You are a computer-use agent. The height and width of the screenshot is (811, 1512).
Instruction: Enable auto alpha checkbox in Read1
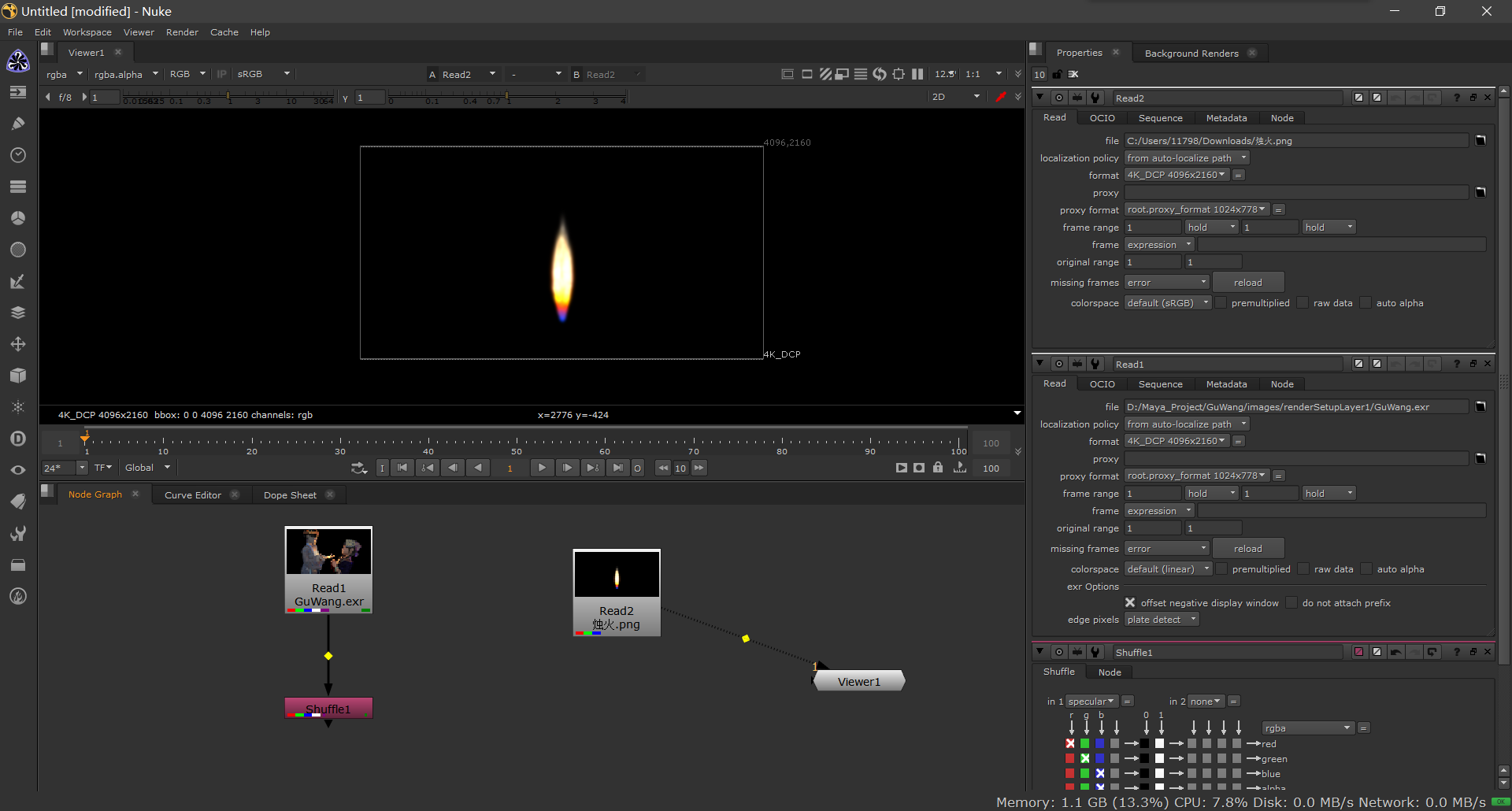1366,569
